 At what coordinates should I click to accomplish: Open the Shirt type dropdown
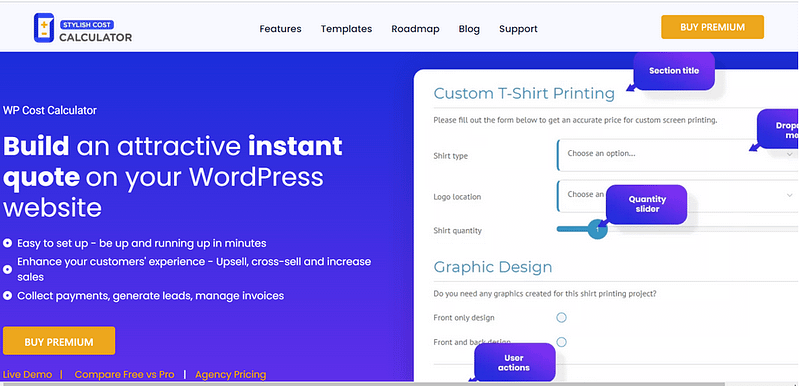678,155
